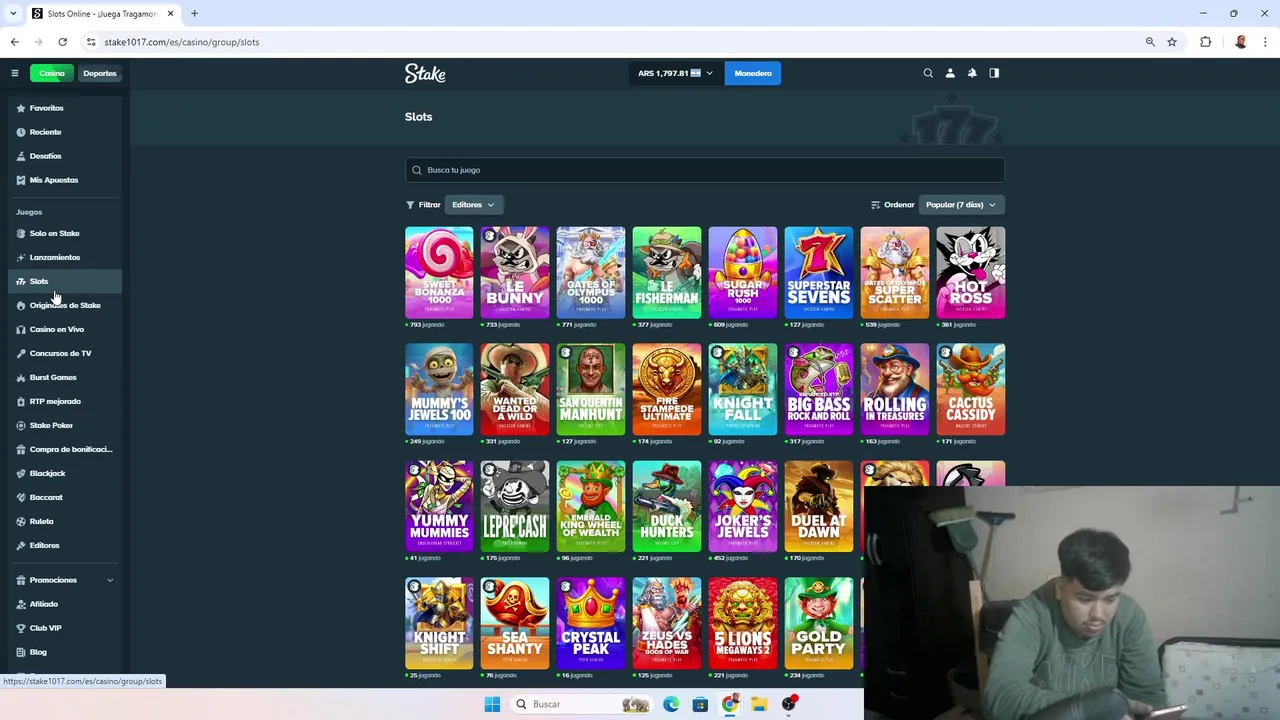
Task: Switch to the Deportes tab
Action: coord(100,73)
